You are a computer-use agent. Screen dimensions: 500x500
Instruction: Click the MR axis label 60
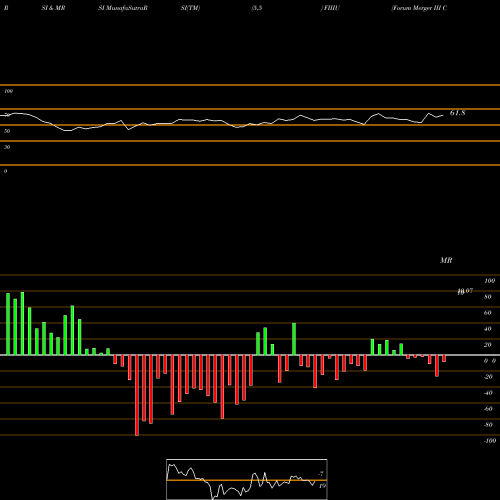point(487,313)
